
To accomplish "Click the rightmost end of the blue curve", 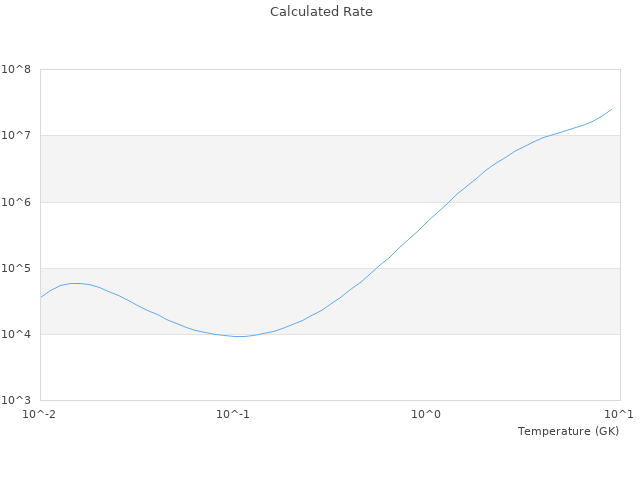I will 612,109.
